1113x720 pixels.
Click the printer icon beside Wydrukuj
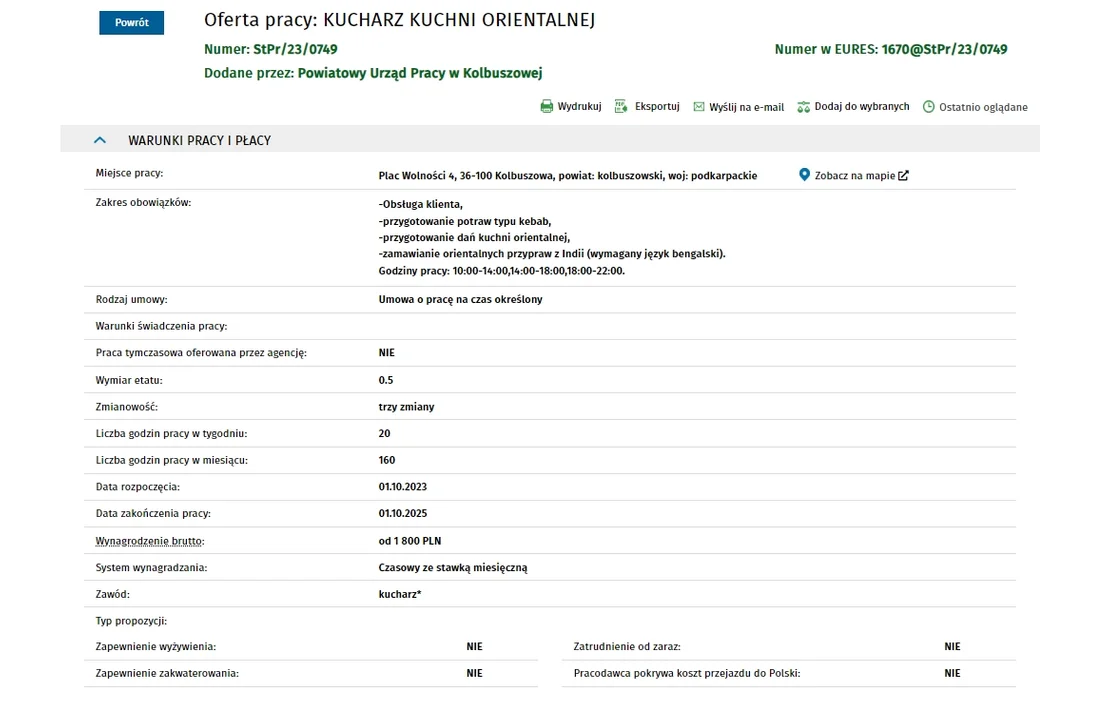click(x=547, y=107)
